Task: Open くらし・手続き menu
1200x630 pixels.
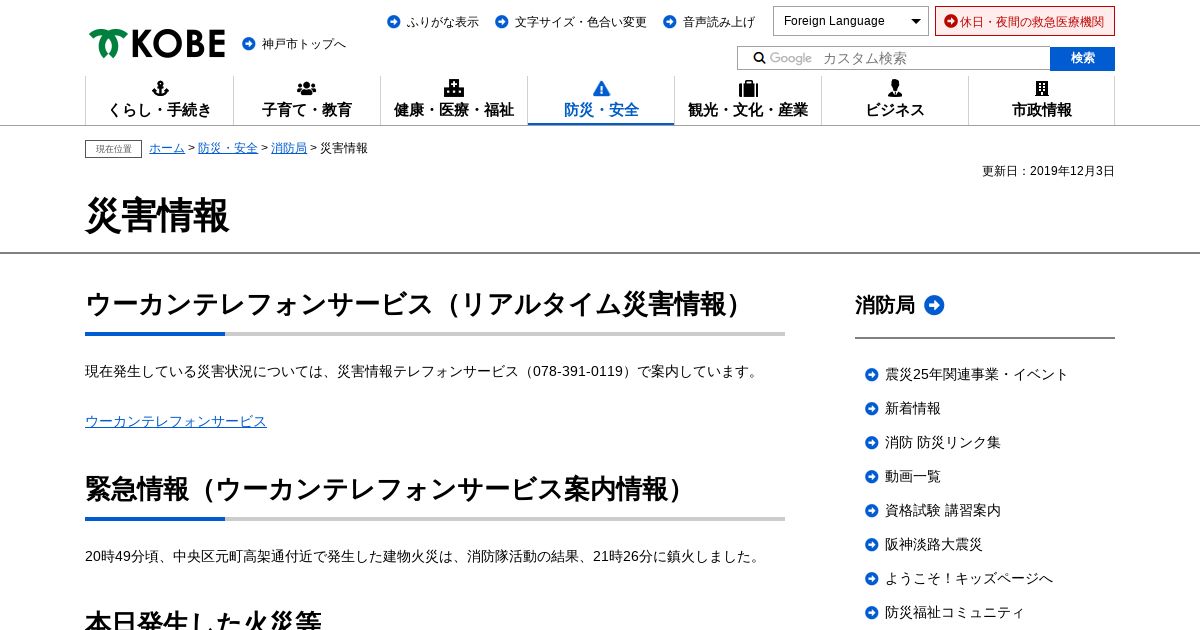Action: pos(160,101)
